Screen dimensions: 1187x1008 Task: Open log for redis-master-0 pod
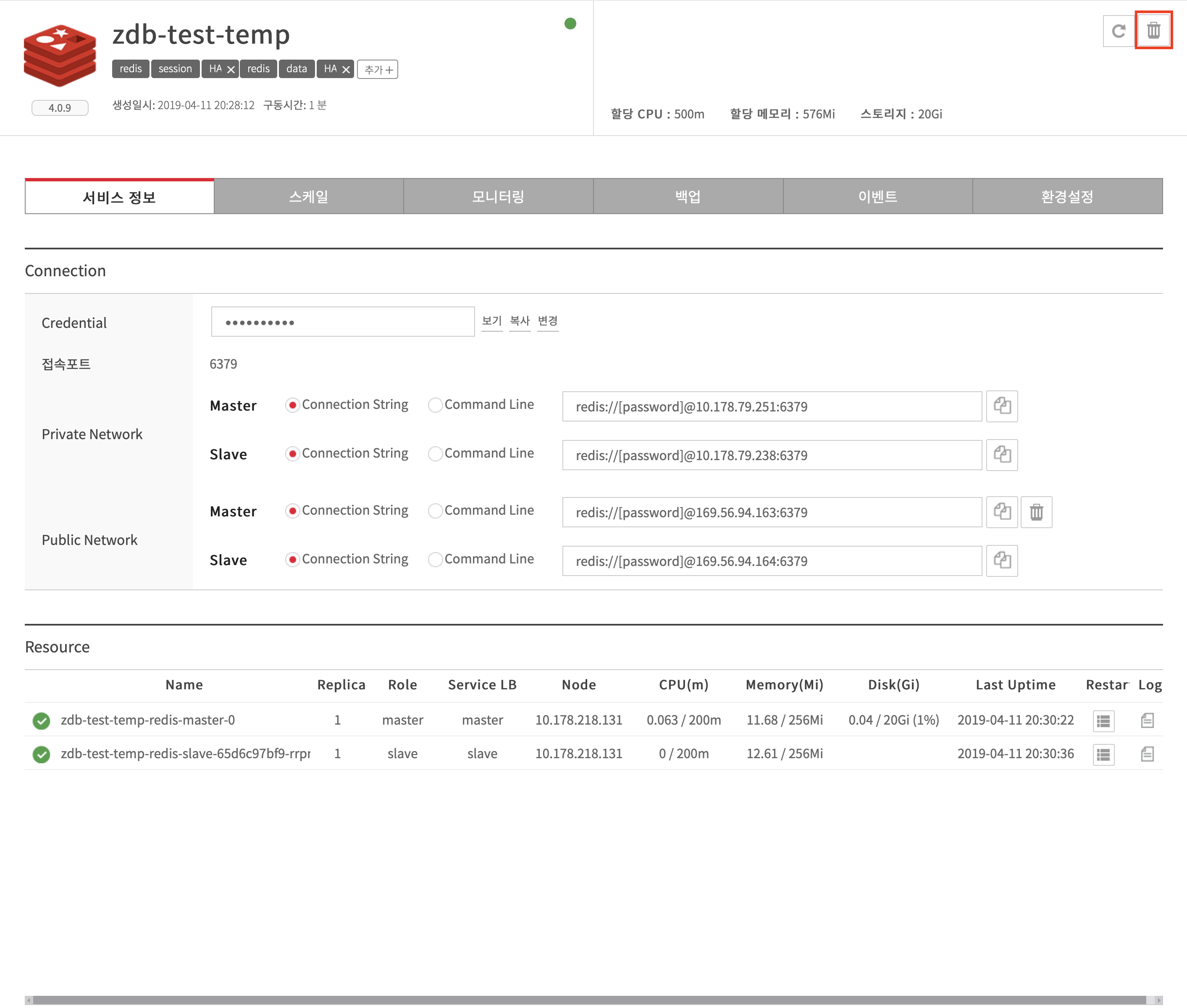[1147, 720]
